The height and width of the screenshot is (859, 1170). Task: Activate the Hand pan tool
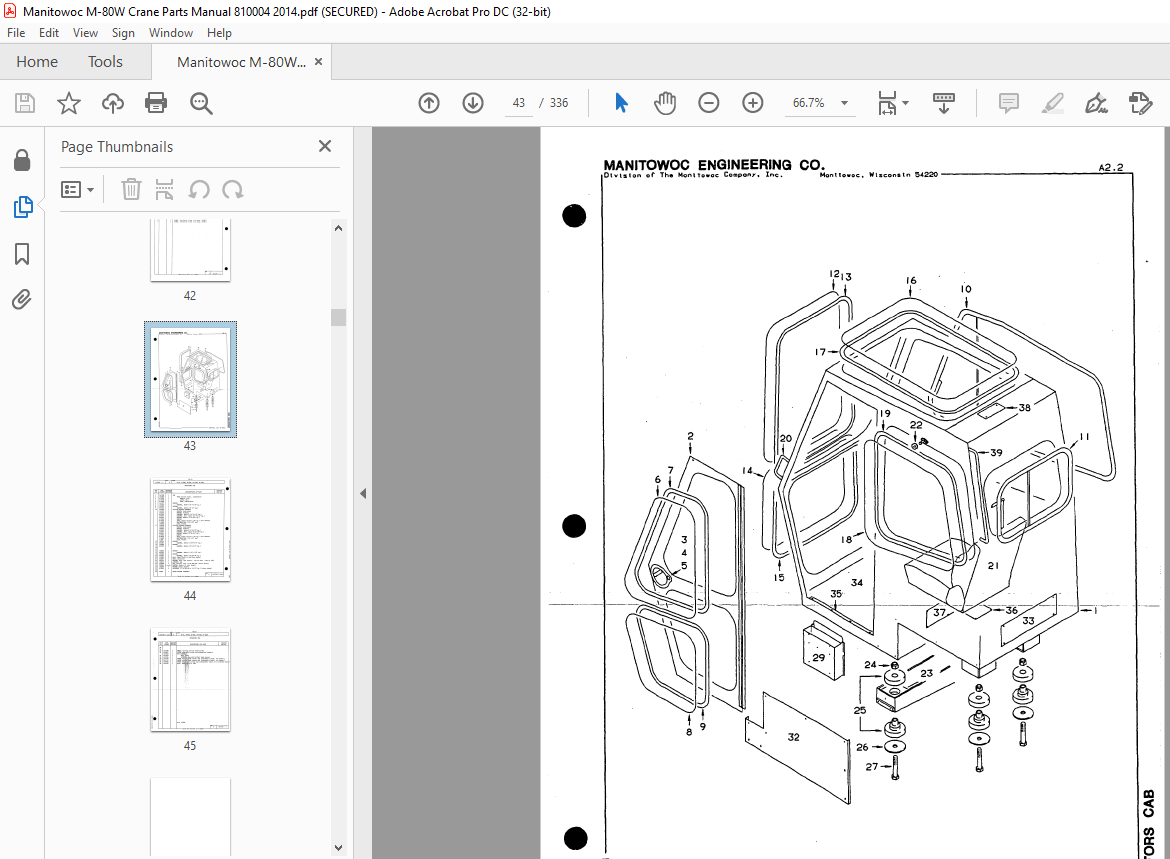(x=664, y=103)
